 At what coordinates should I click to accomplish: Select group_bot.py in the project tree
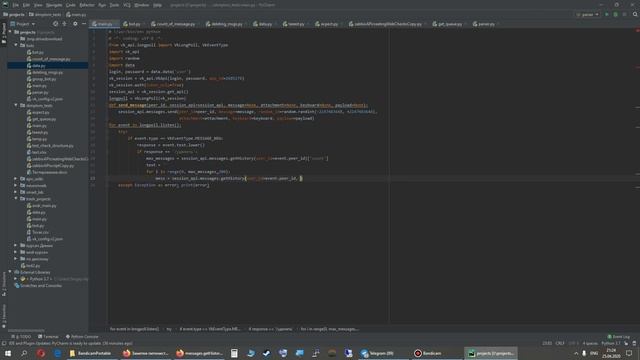pos(44,79)
